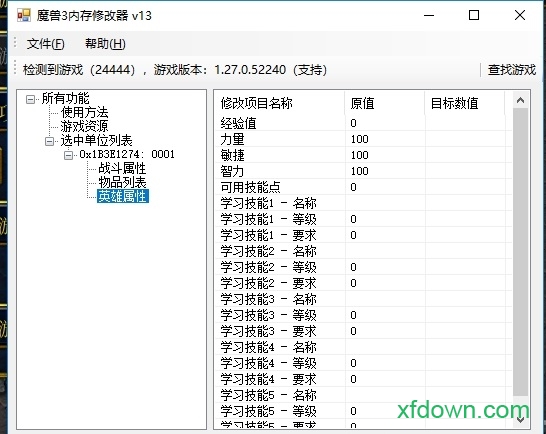This screenshot has width=546, height=434.
Task: Select 物品列表 tree item
Action: click(122, 182)
